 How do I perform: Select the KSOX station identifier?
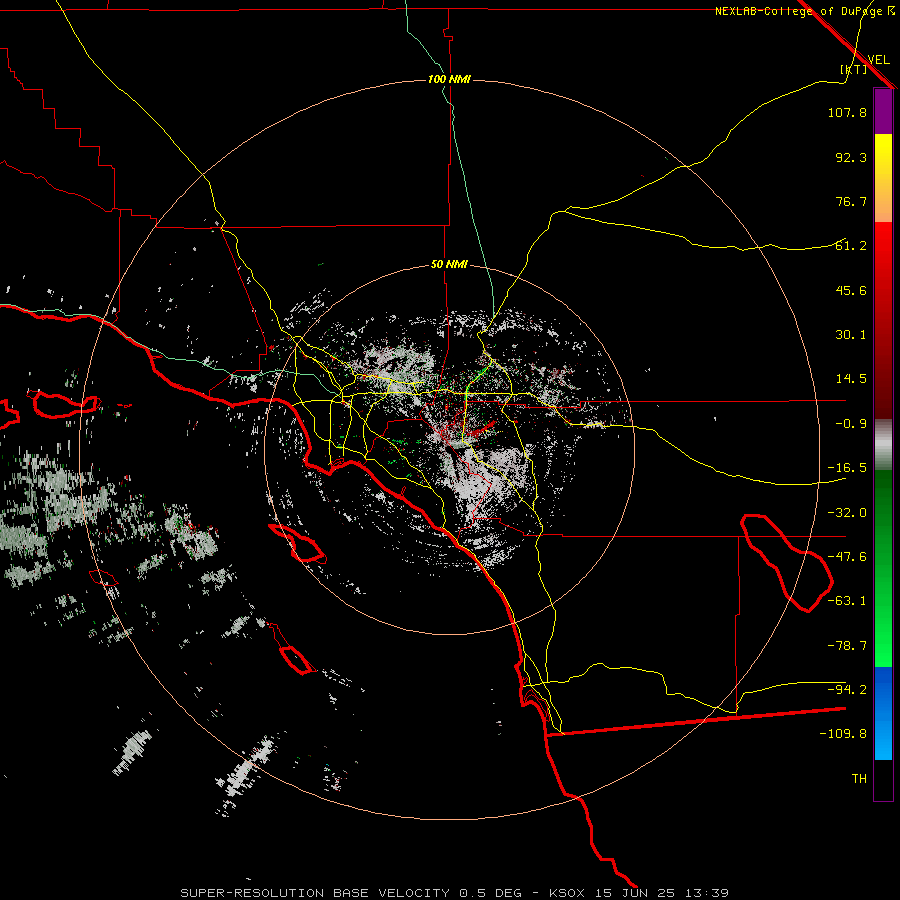[x=567, y=893]
